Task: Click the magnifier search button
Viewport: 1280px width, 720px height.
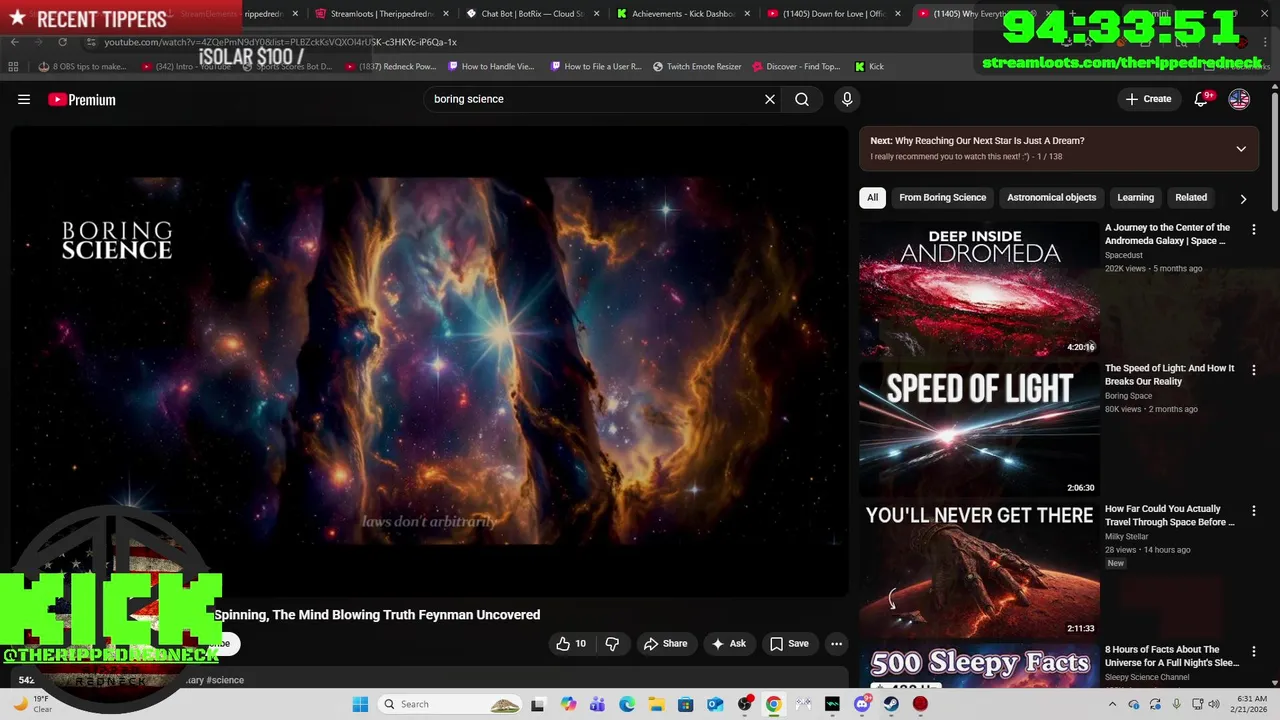Action: [x=802, y=99]
